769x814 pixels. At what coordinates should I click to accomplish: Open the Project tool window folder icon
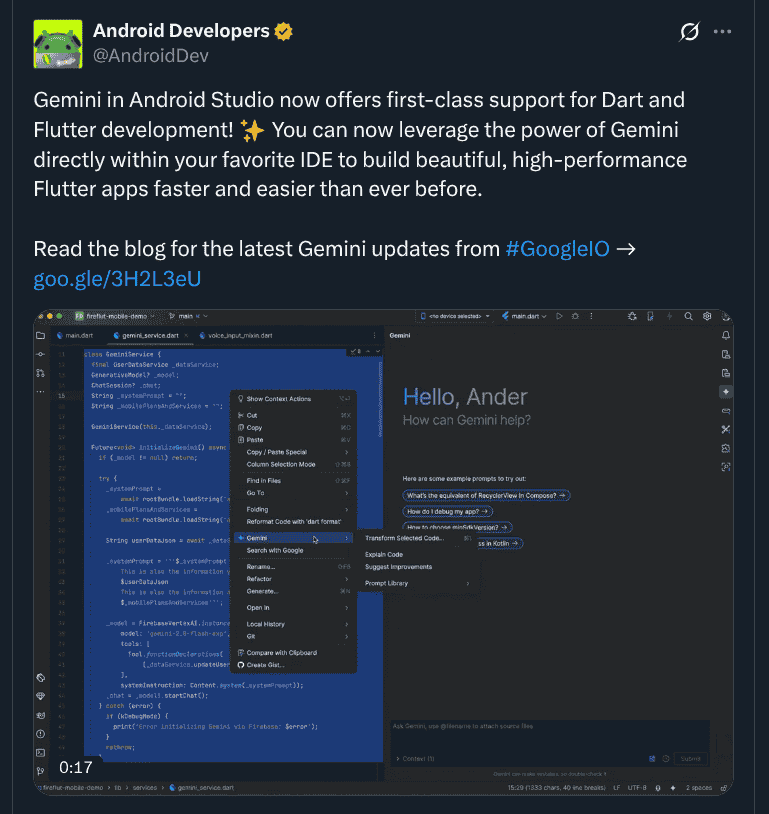(x=41, y=335)
